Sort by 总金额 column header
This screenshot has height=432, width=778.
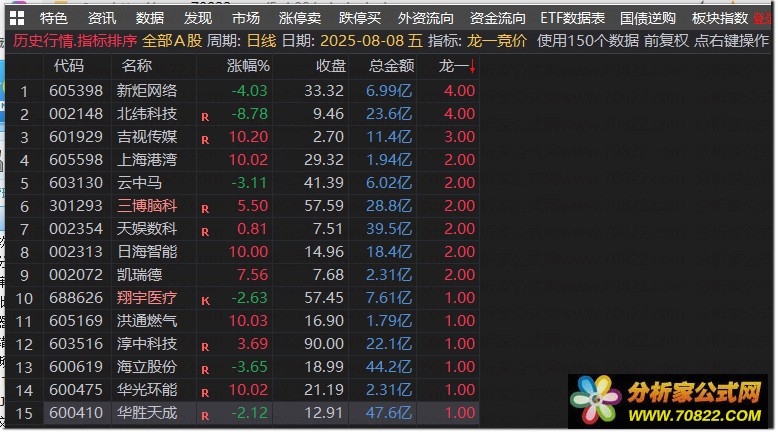[x=391, y=65]
